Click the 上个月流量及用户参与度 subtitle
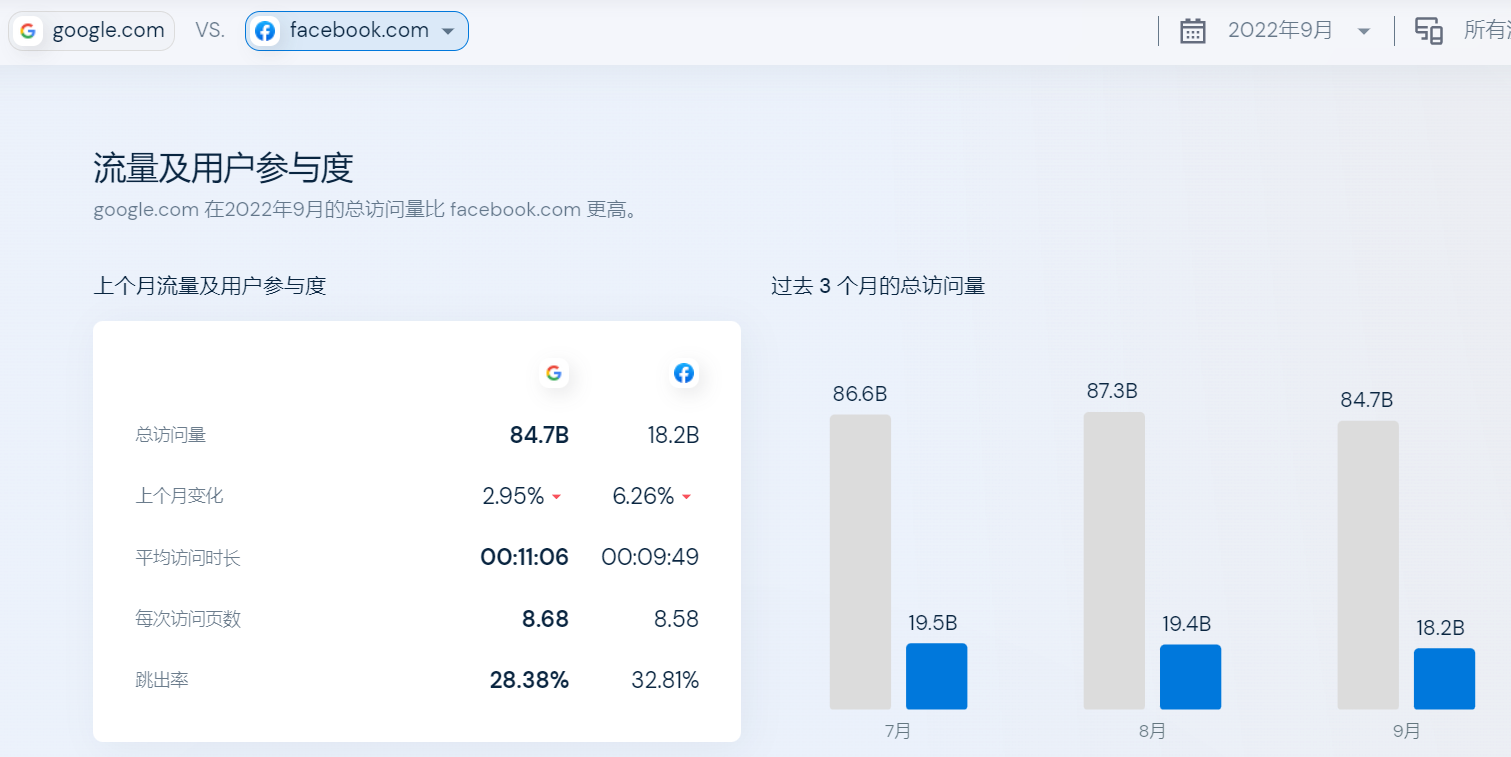This screenshot has height=757, width=1511. point(210,286)
